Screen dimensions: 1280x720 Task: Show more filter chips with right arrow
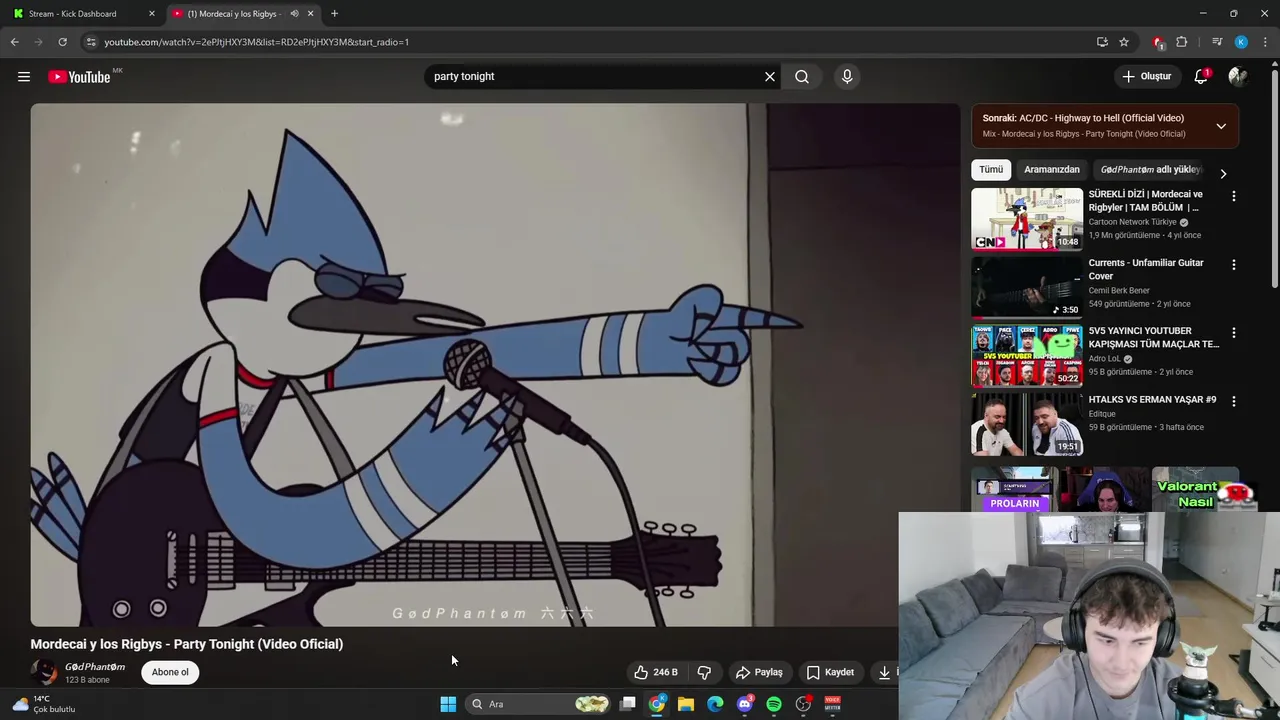[x=1222, y=173]
